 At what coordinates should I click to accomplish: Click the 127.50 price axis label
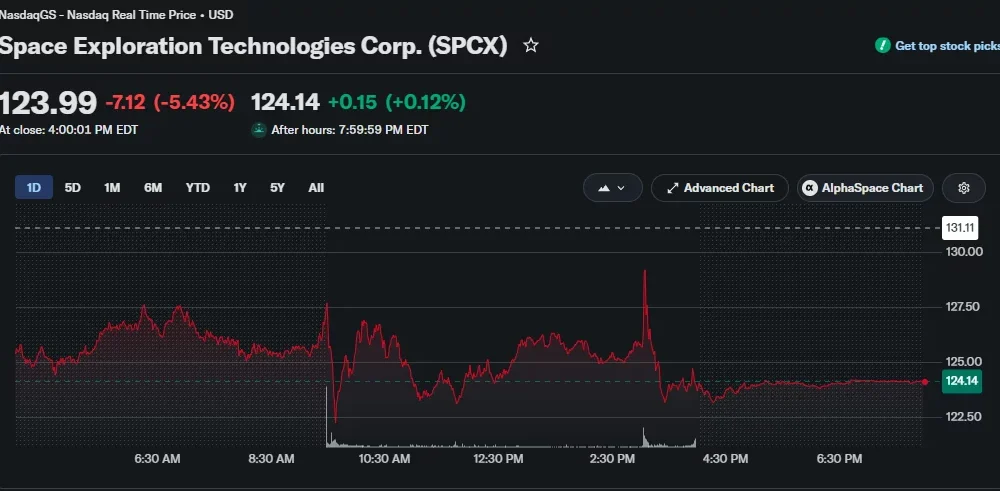tap(962, 307)
